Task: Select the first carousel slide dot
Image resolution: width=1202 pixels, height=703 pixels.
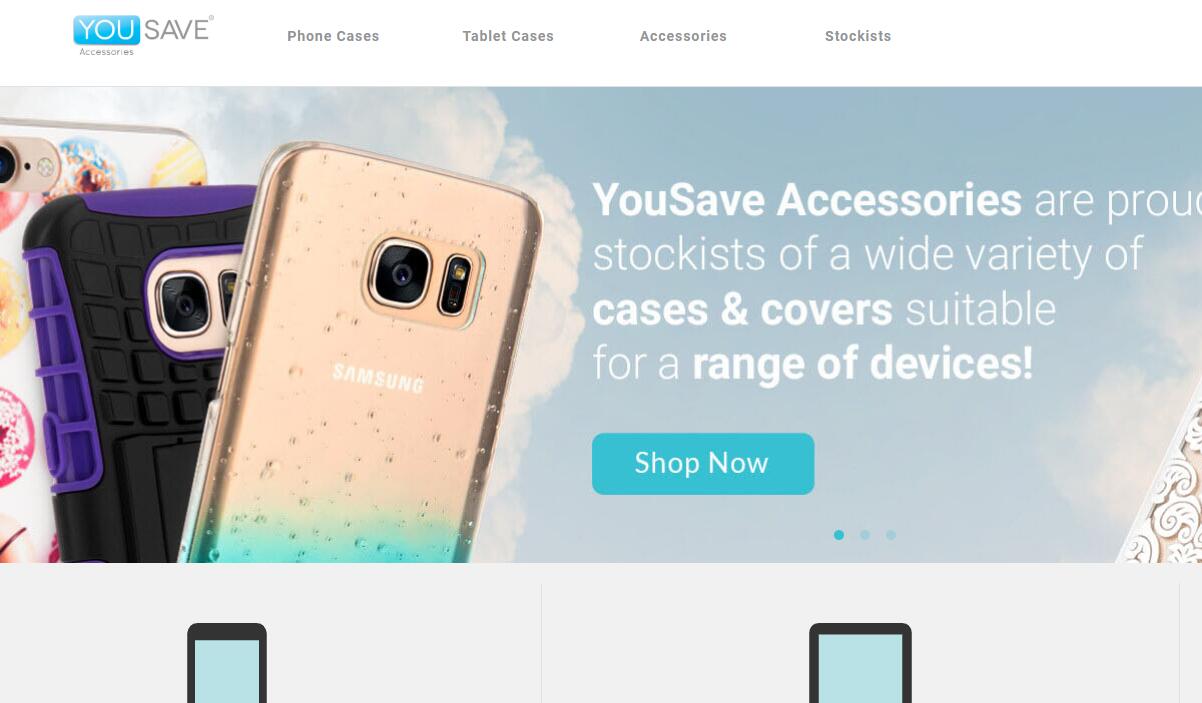Action: [839, 535]
